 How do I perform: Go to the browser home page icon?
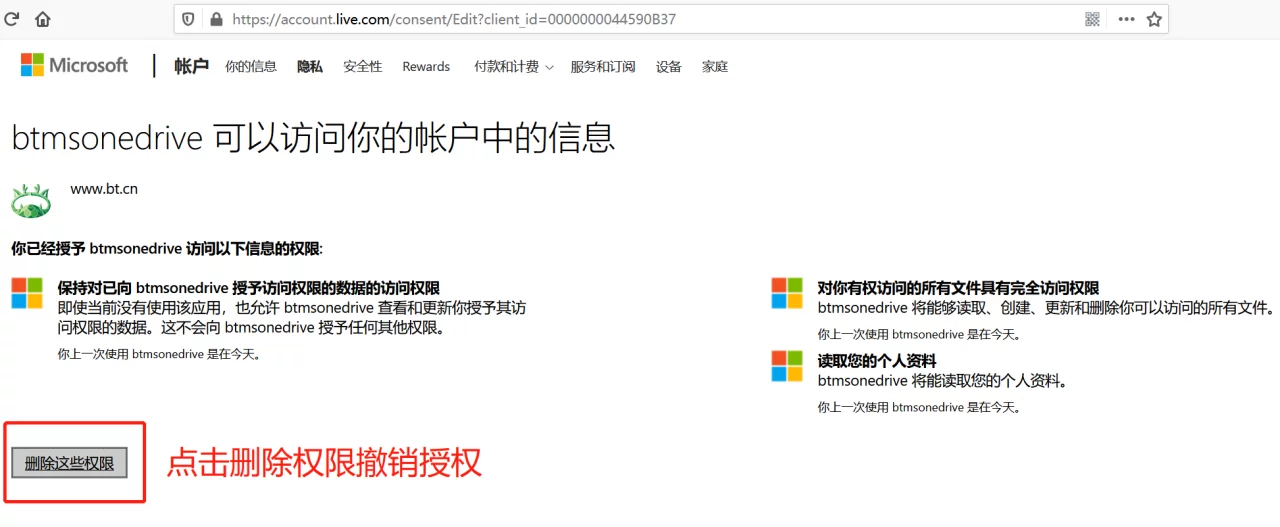coord(43,19)
